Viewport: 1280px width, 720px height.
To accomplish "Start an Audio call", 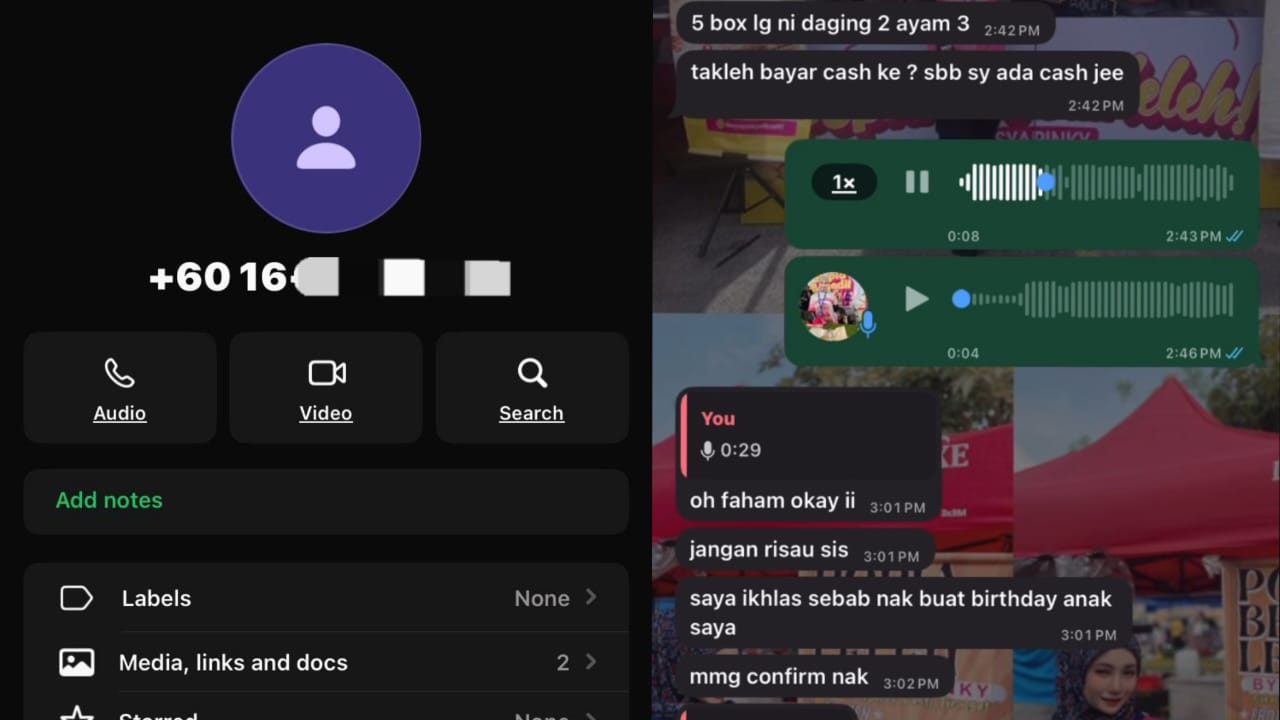I will 120,388.
